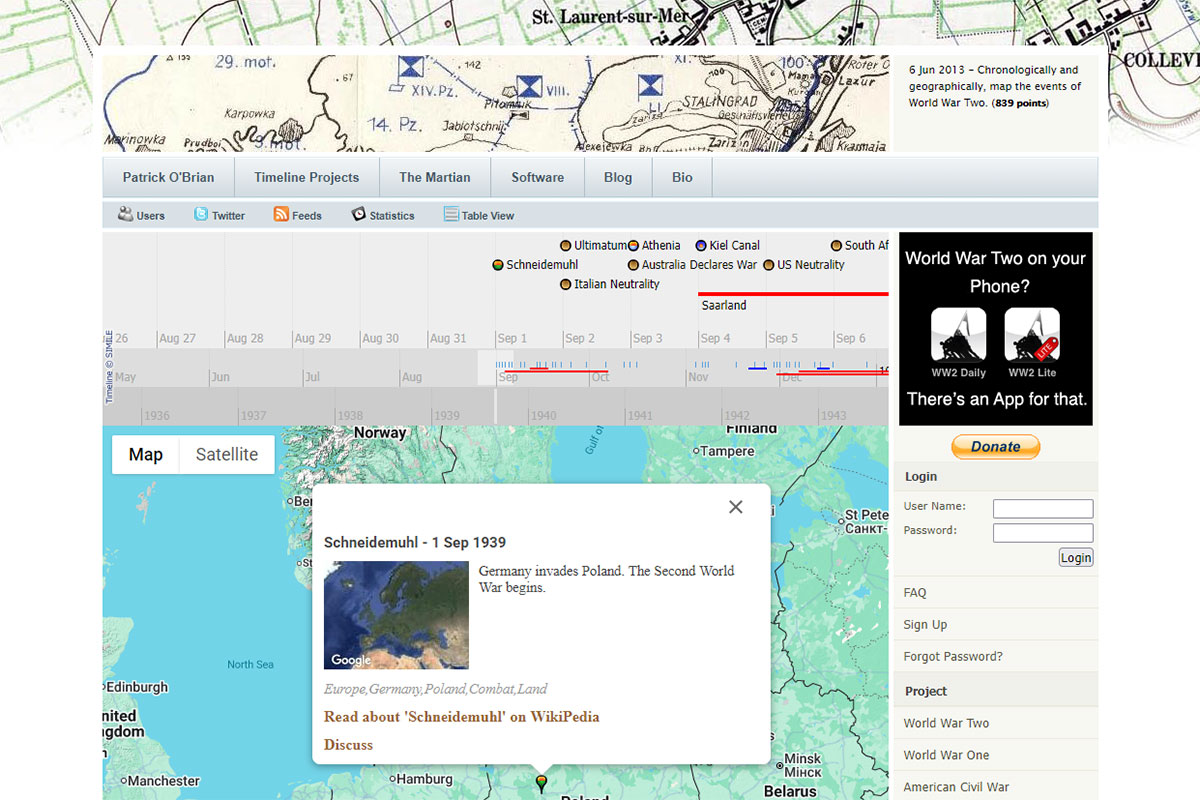Open the Twitter link
The image size is (1200, 800).
(219, 215)
